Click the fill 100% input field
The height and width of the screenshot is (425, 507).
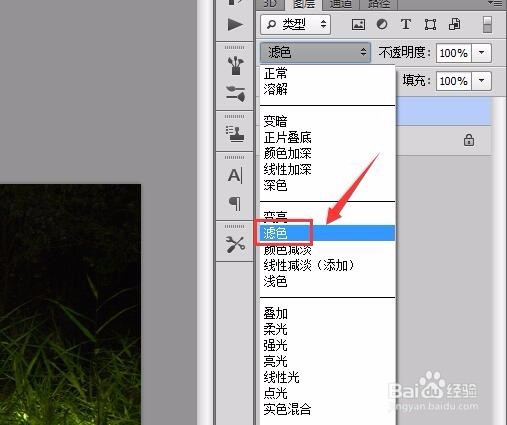point(454,81)
